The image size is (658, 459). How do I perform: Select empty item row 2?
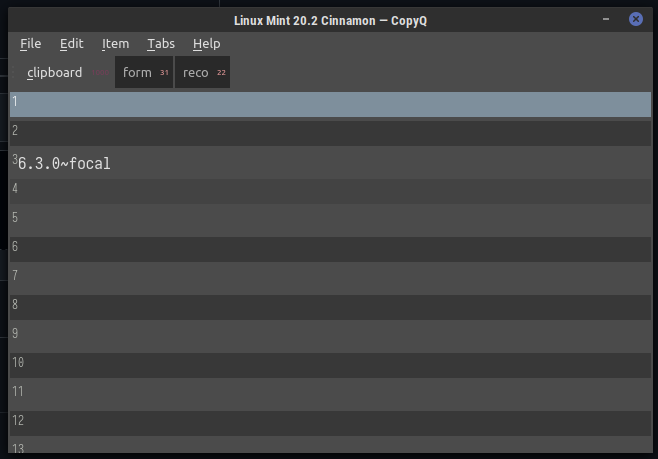coord(330,133)
